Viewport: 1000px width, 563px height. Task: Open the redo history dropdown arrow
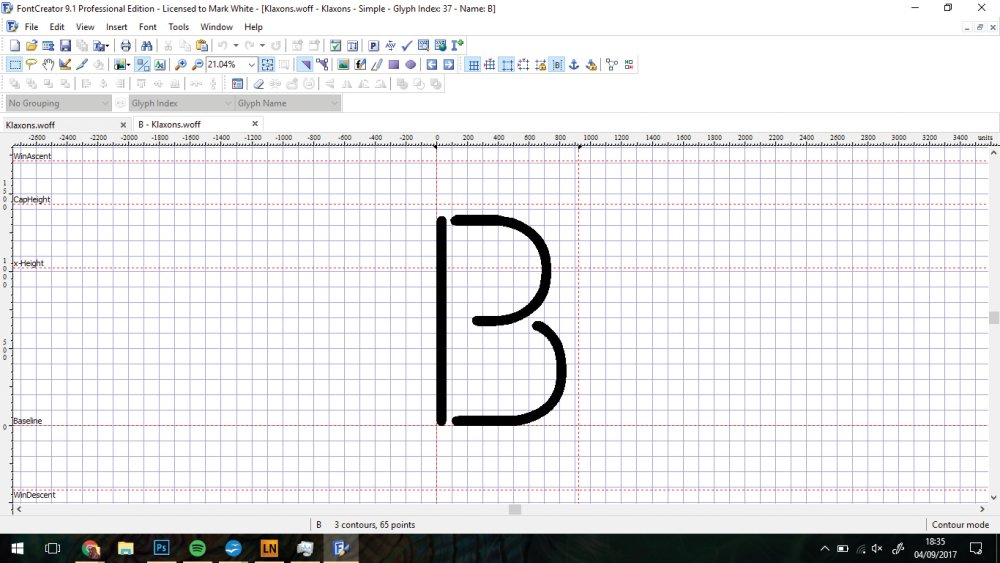(x=262, y=45)
